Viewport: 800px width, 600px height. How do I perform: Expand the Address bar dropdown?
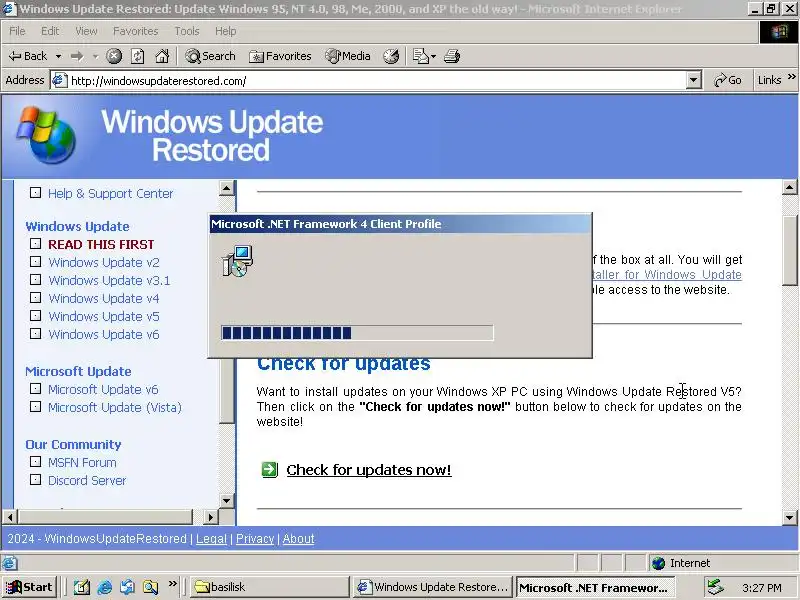(x=693, y=80)
